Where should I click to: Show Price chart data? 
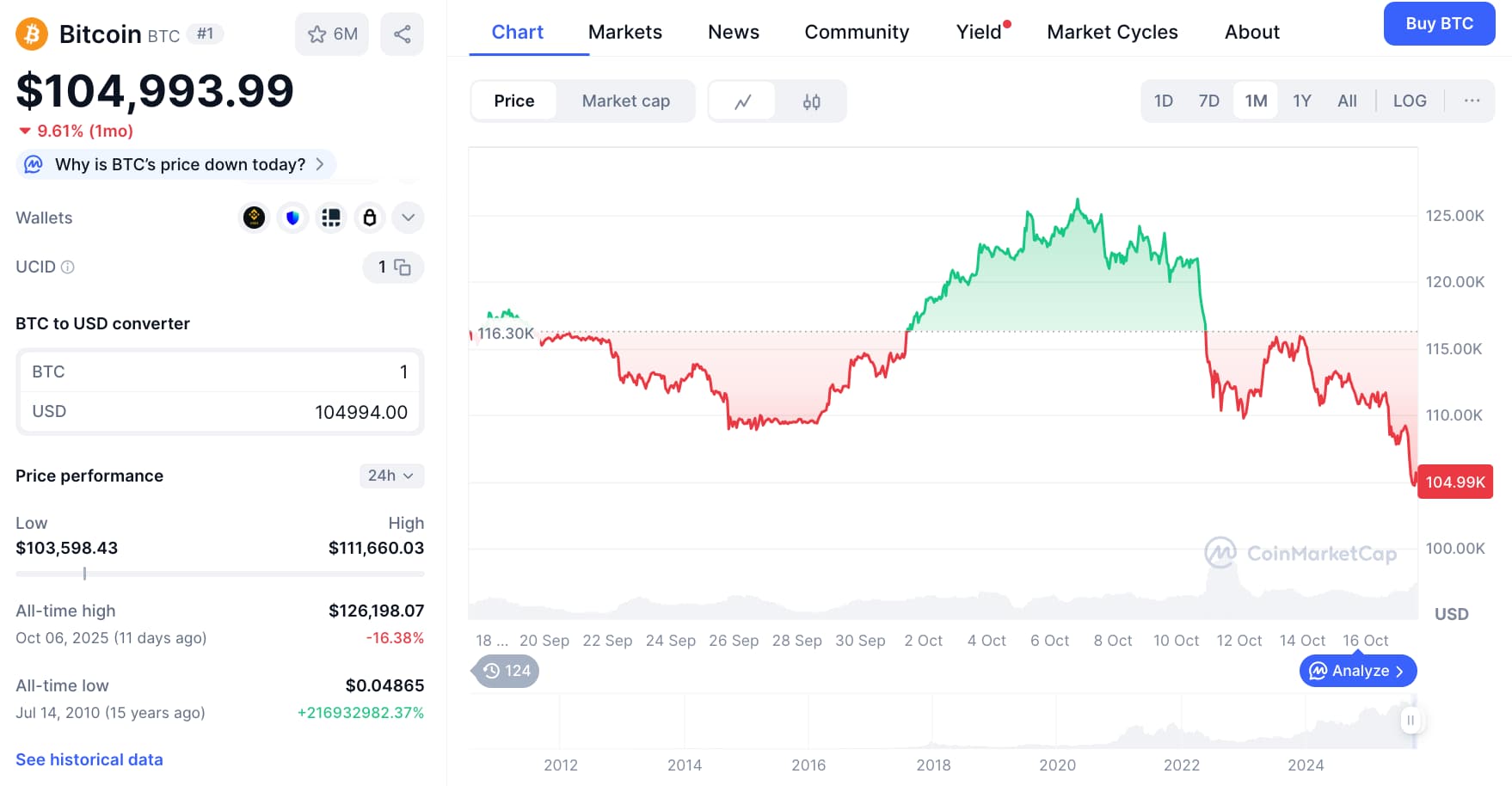tap(514, 101)
